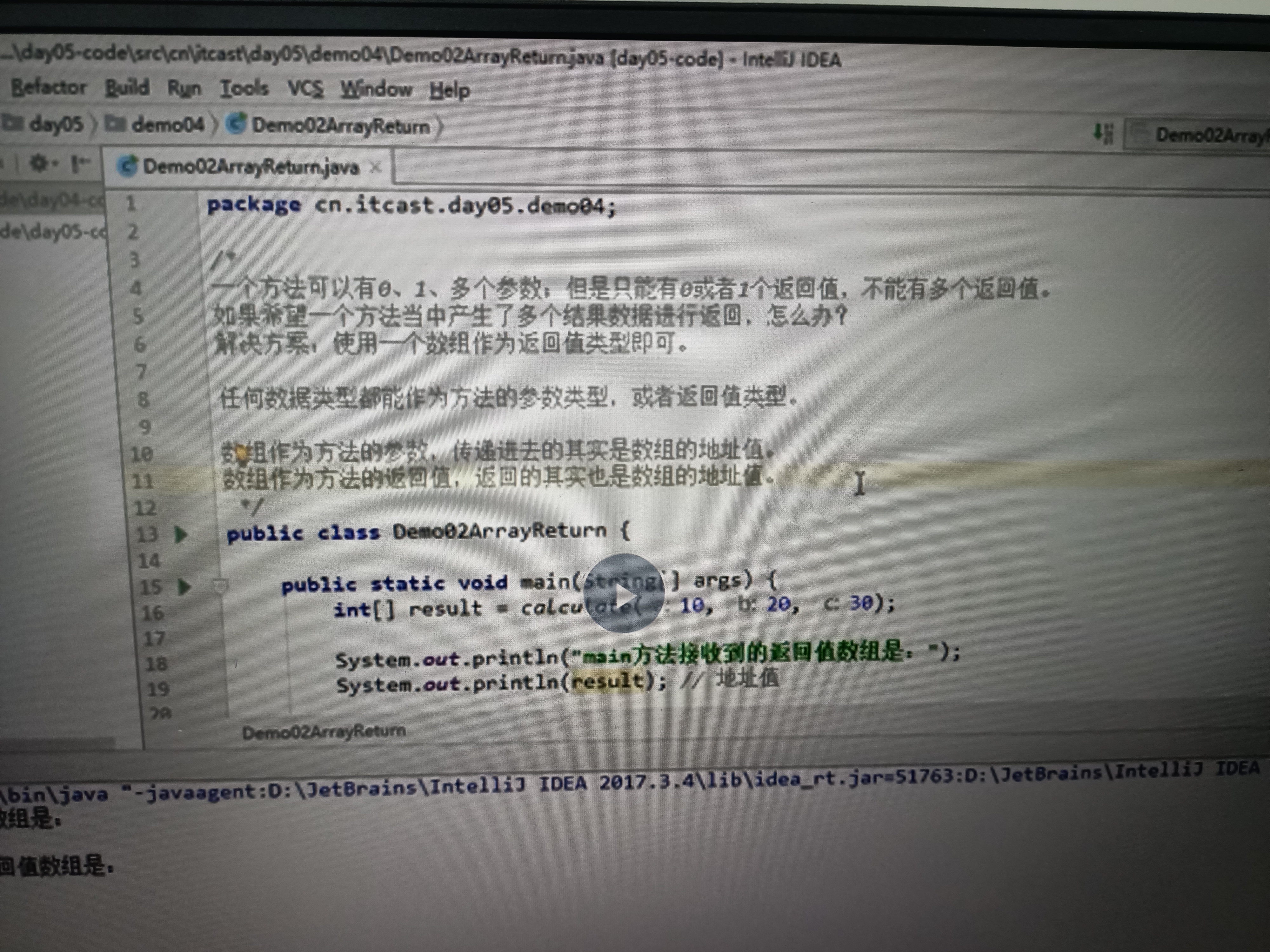Click the gear settings icon in project panel
Viewport: 1270px width, 952px height.
(x=39, y=163)
